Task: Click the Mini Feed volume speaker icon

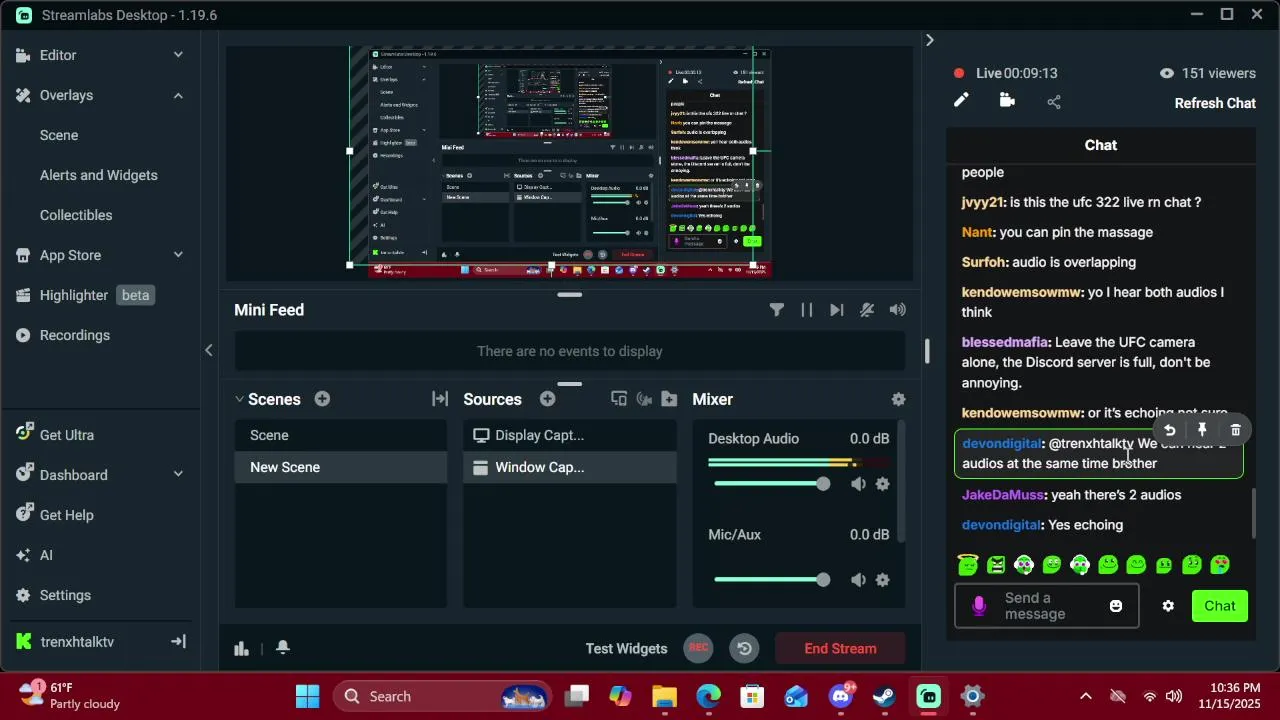Action: pyautogui.click(x=898, y=310)
